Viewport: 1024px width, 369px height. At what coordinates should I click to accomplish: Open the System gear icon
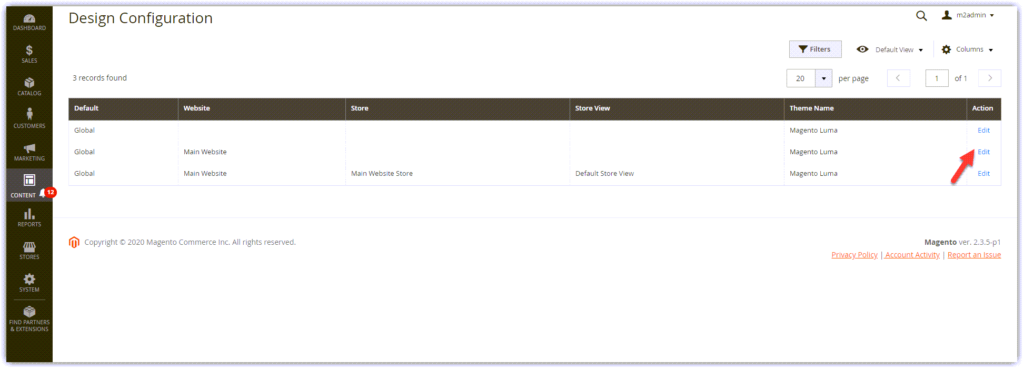click(29, 279)
